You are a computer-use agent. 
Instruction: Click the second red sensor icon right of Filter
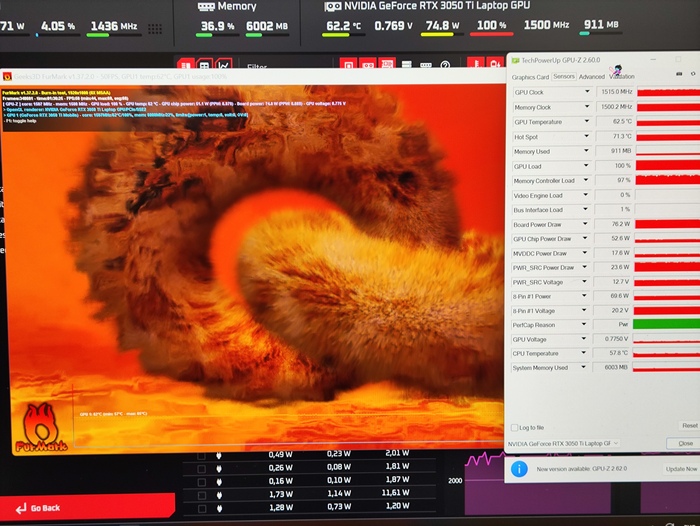pos(368,64)
